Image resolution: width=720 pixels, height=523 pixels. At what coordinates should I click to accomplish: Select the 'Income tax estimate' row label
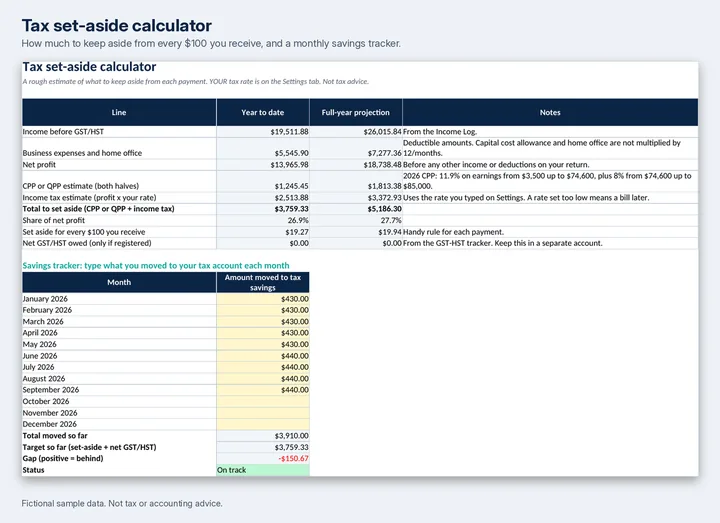point(90,197)
